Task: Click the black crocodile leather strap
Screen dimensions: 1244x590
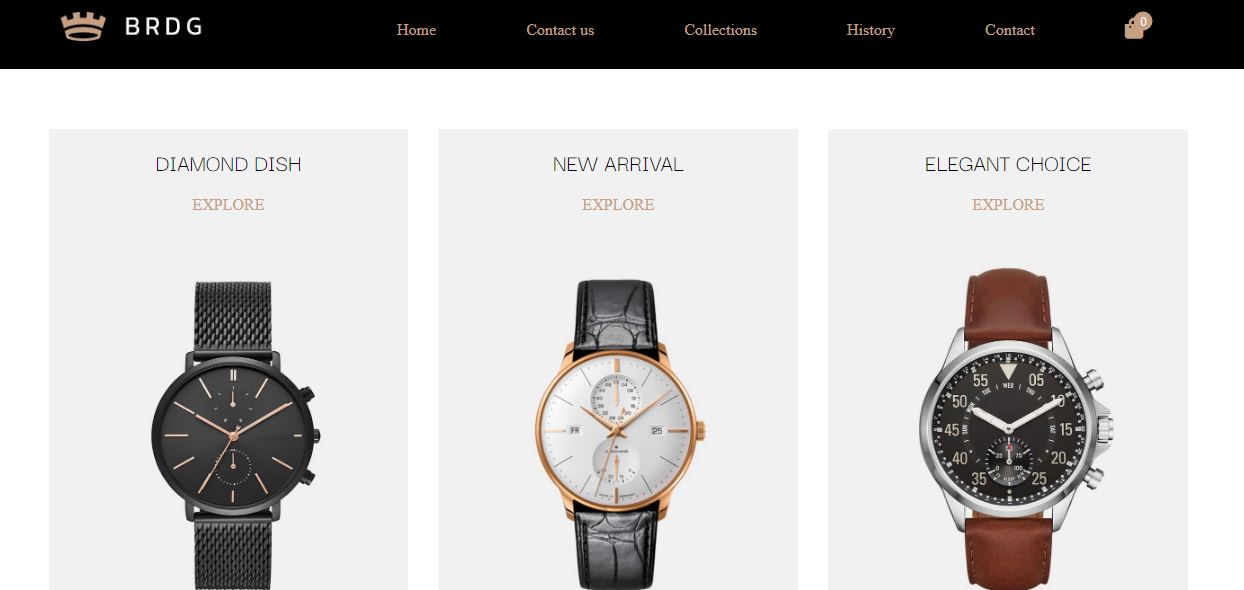Action: [616, 310]
